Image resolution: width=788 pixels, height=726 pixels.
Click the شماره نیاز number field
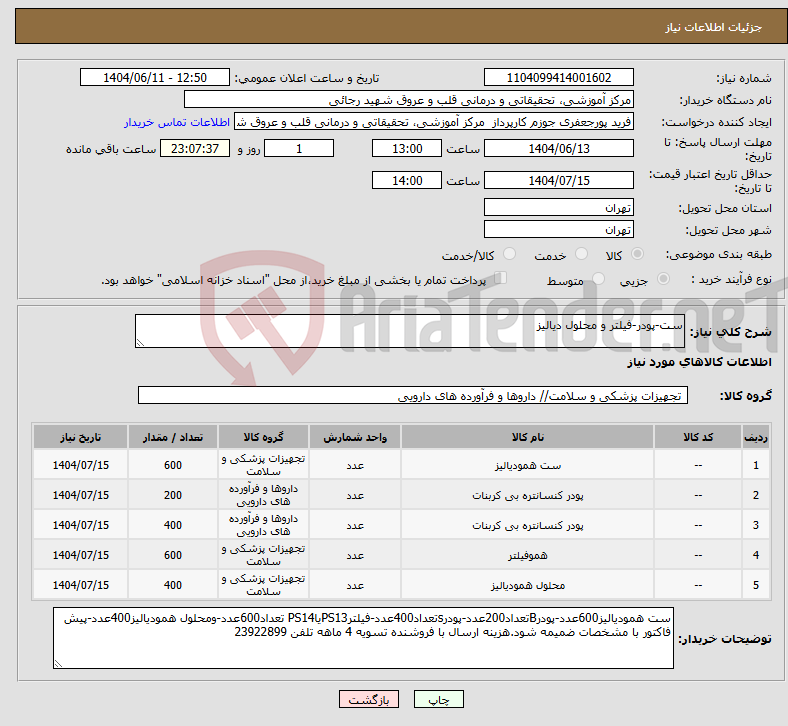pos(558,78)
